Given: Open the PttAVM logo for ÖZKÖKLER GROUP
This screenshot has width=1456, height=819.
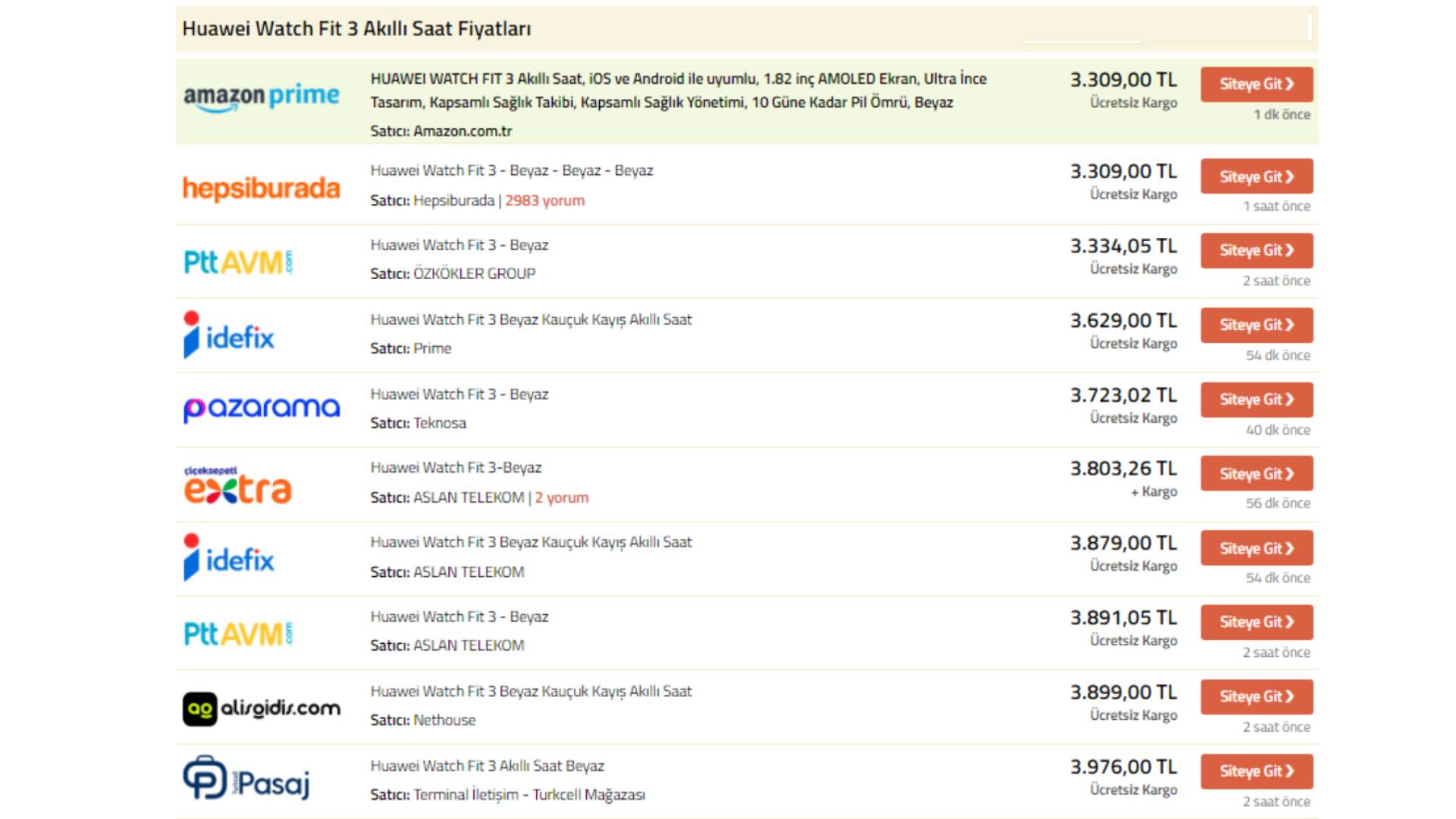Looking at the screenshot, I should [238, 262].
